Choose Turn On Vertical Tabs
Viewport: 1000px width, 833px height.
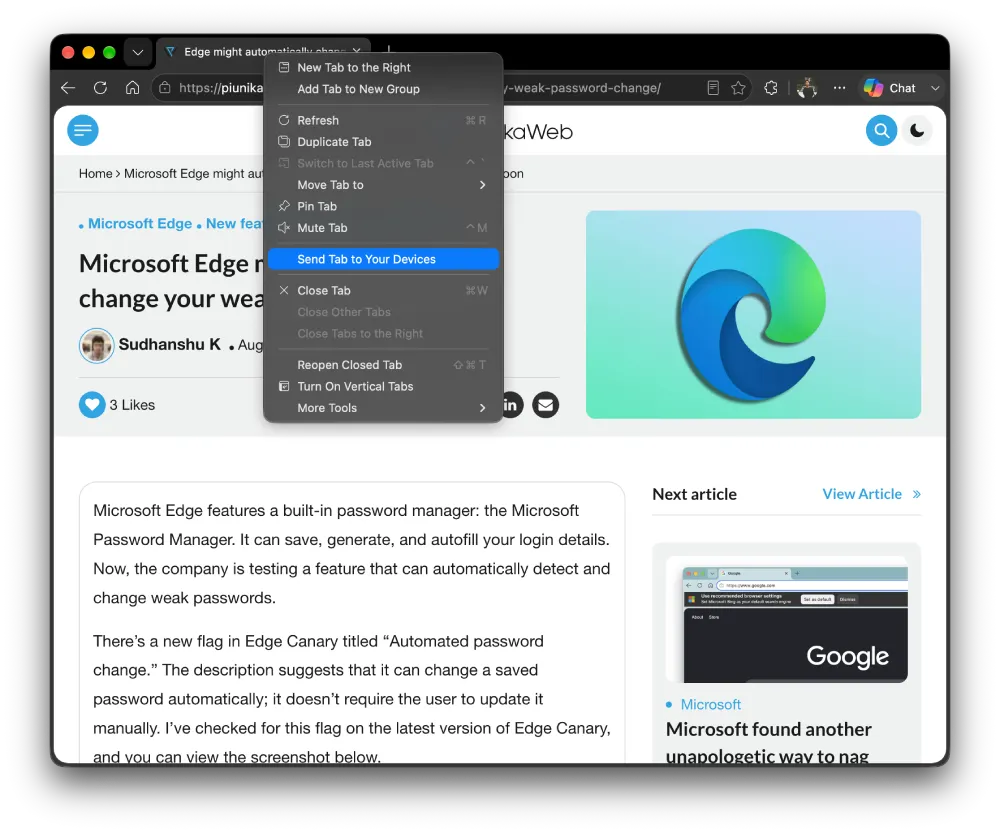pyautogui.click(x=383, y=387)
